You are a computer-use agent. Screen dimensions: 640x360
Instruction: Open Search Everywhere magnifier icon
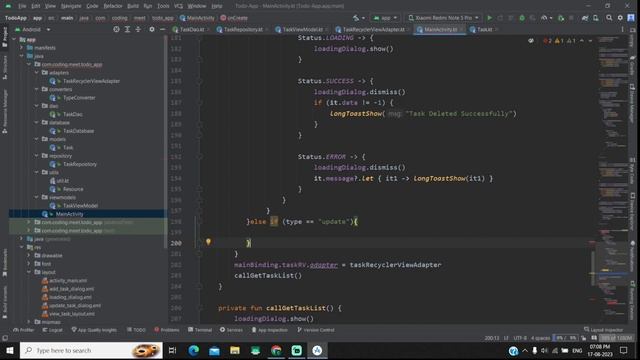tap(609, 18)
